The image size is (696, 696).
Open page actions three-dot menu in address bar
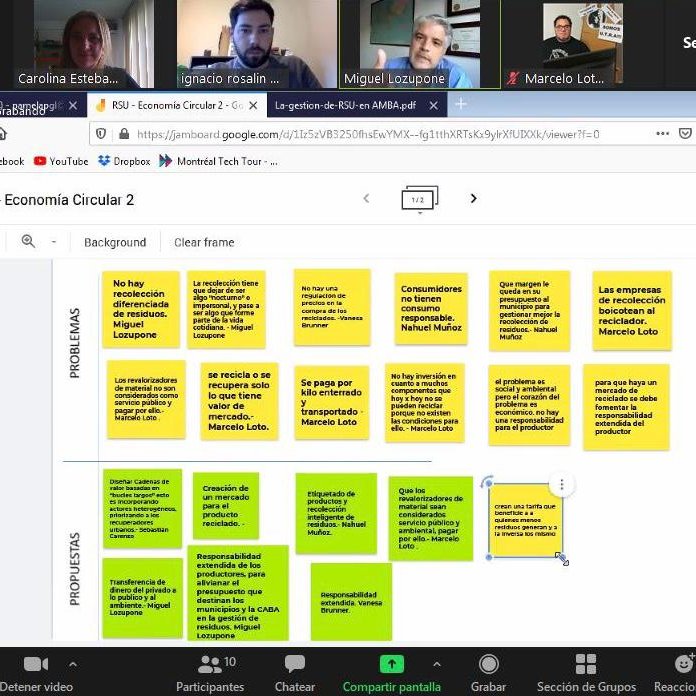tap(663, 134)
